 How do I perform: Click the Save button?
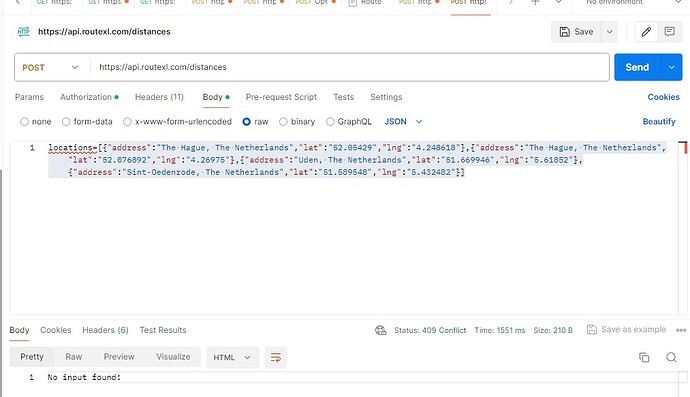tap(576, 32)
